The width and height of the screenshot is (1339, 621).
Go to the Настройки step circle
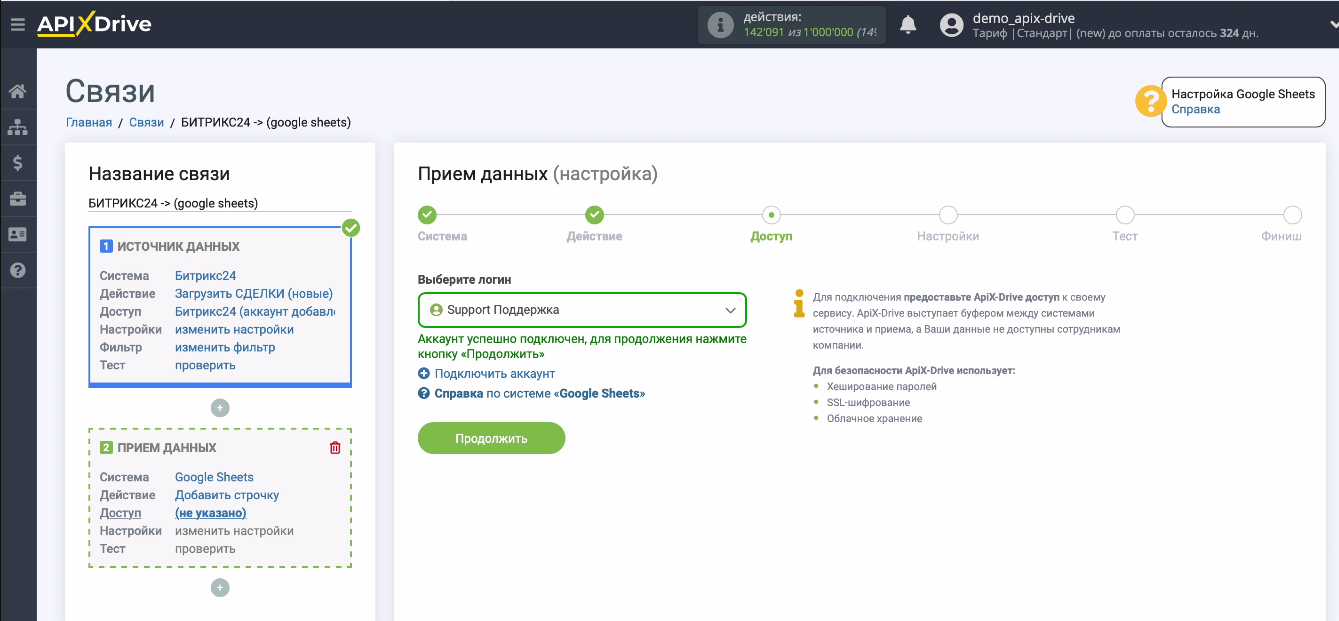click(948, 215)
